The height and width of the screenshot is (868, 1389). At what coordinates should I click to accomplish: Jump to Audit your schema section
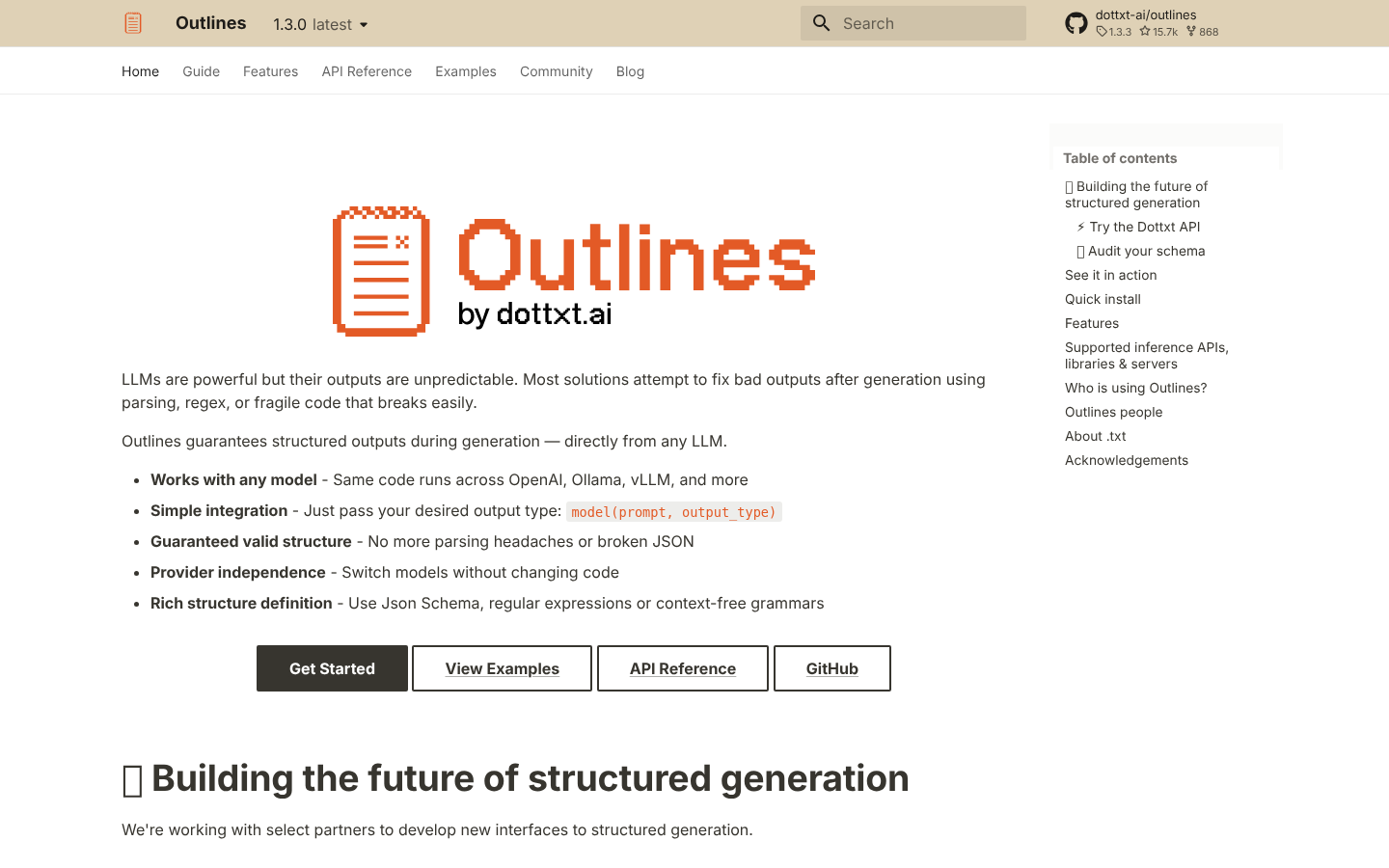[x=1141, y=251]
